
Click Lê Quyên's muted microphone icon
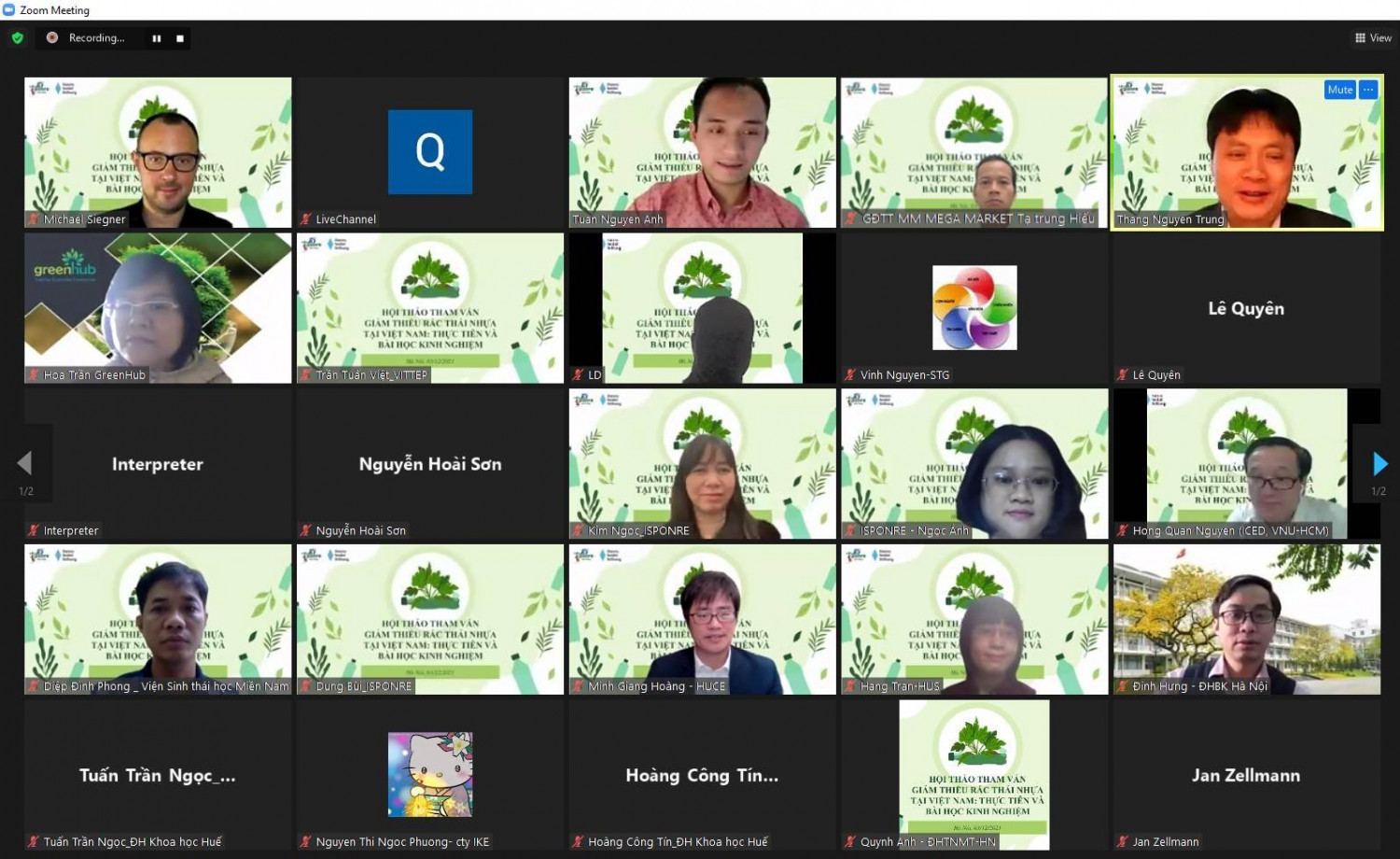[x=1123, y=375]
